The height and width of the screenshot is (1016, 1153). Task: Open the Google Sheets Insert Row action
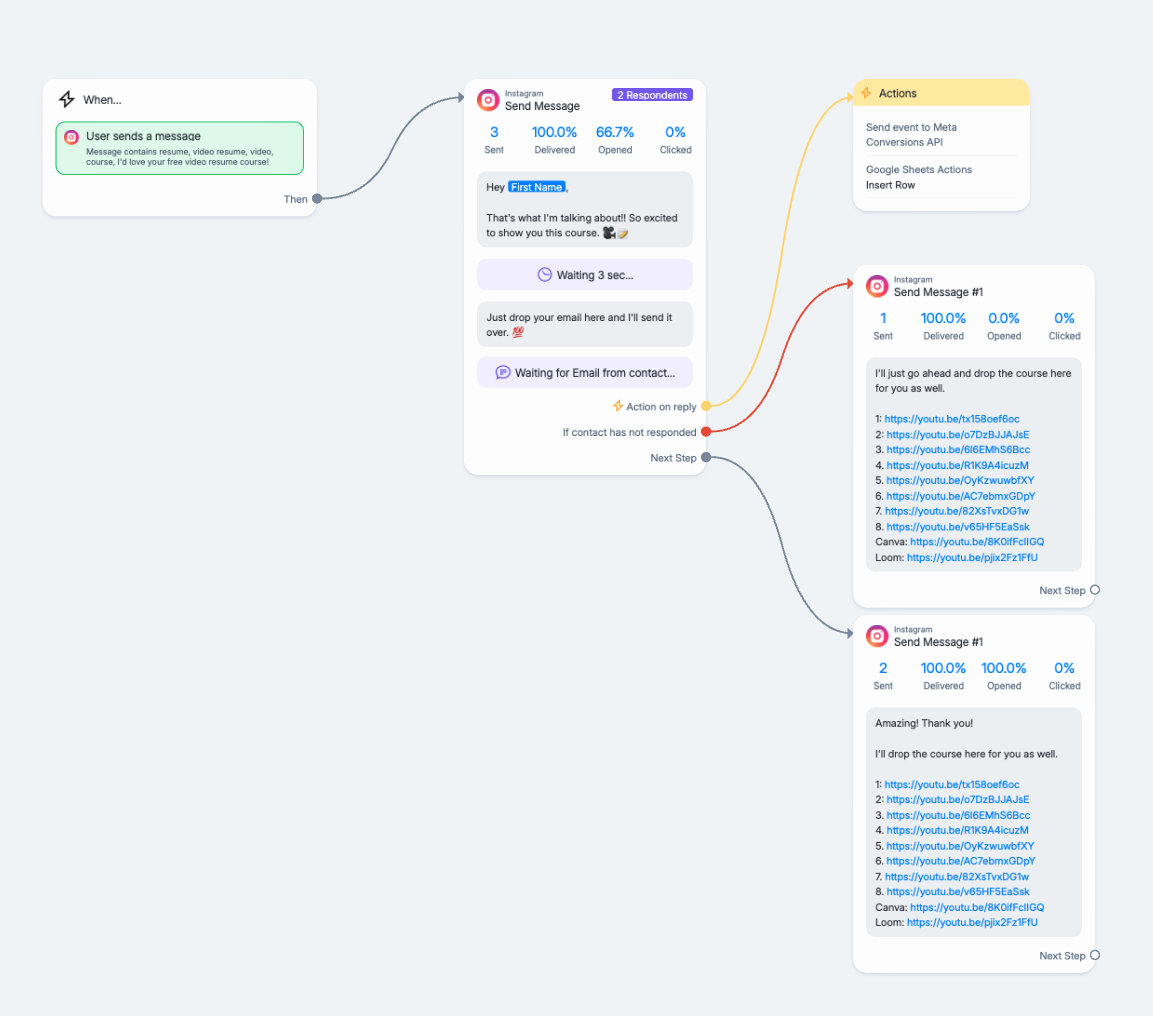click(x=918, y=177)
